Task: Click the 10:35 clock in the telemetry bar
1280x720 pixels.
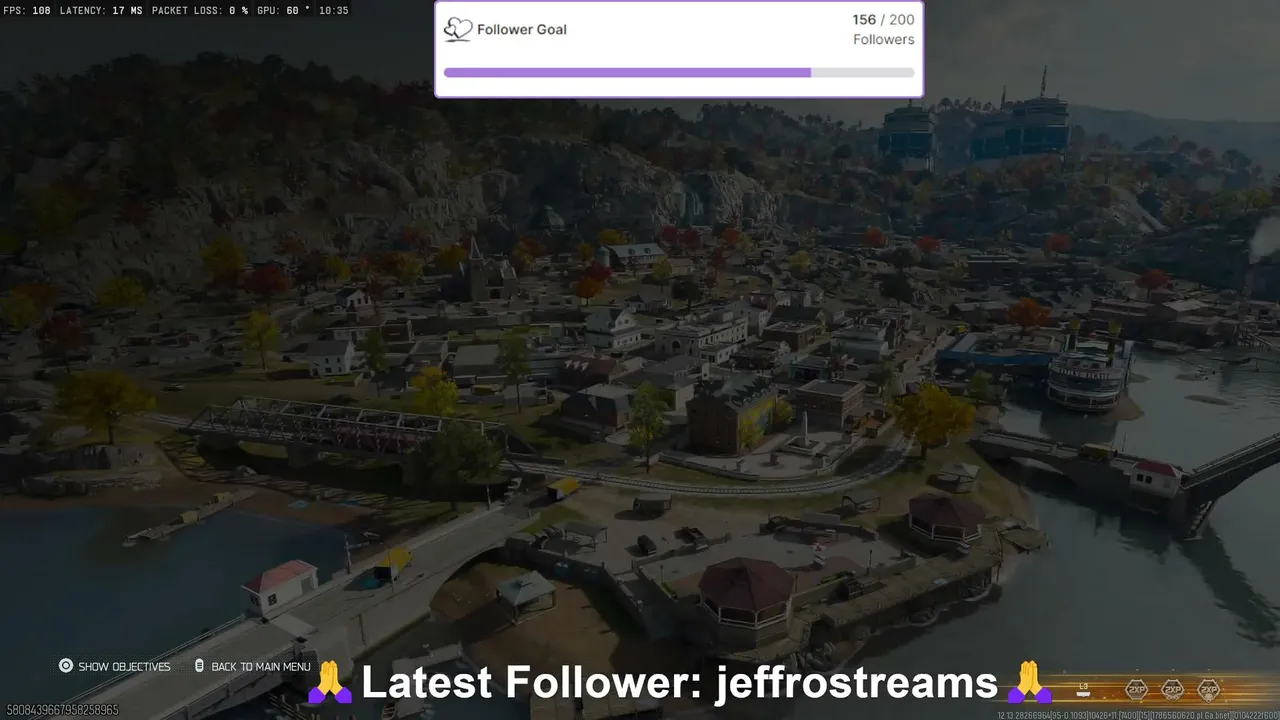Action: click(335, 10)
